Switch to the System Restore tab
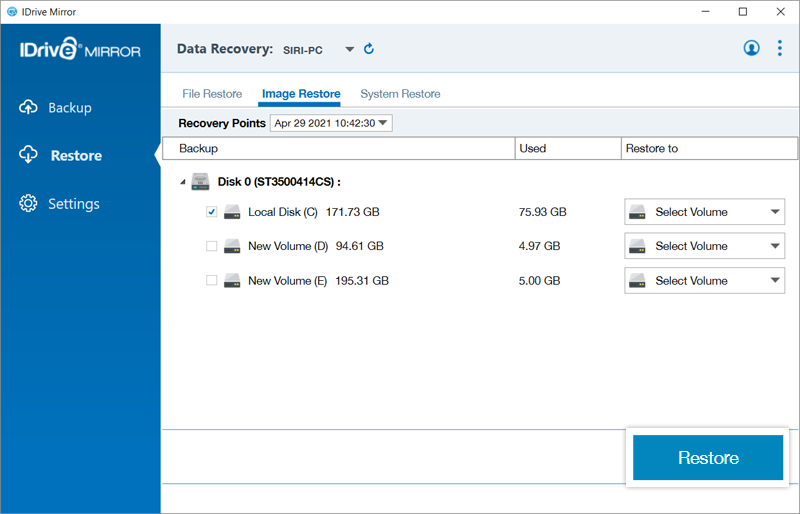This screenshot has width=800, height=514. (x=401, y=94)
